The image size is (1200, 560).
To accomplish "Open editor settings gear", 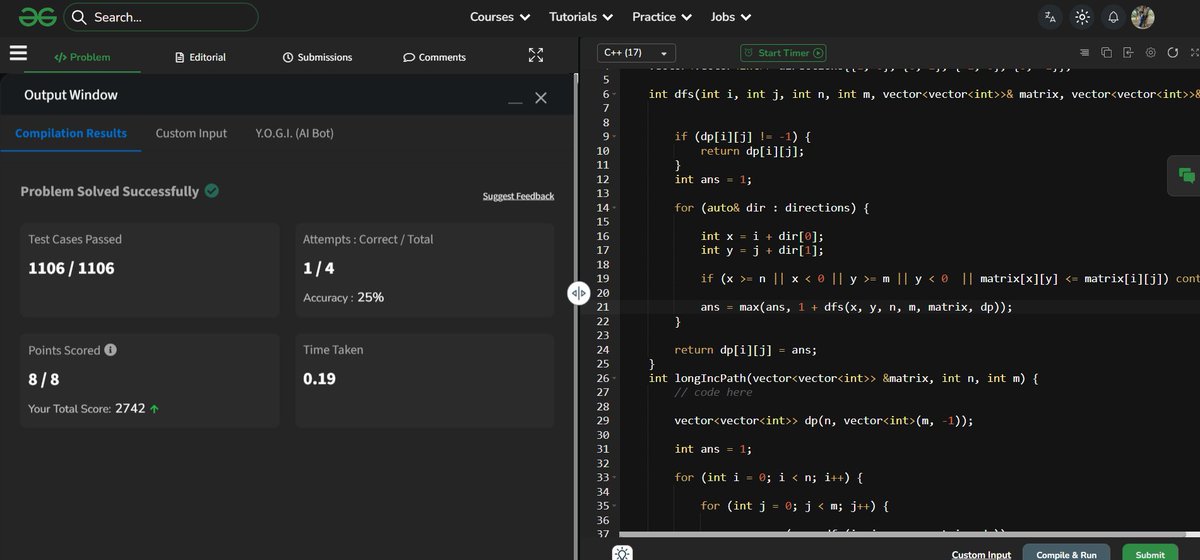I will coord(1150,53).
